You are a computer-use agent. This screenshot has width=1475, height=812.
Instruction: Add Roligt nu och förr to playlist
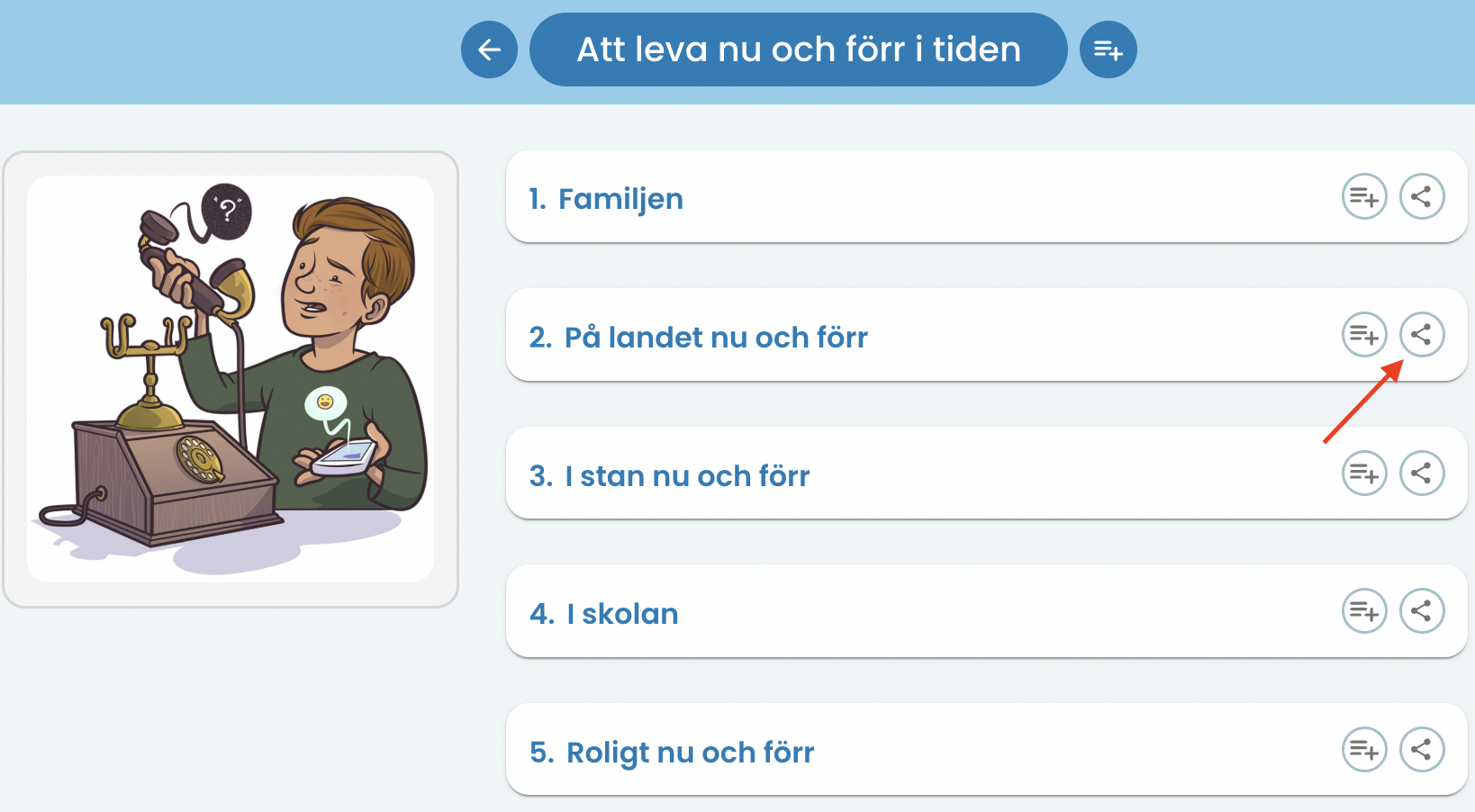click(x=1364, y=750)
